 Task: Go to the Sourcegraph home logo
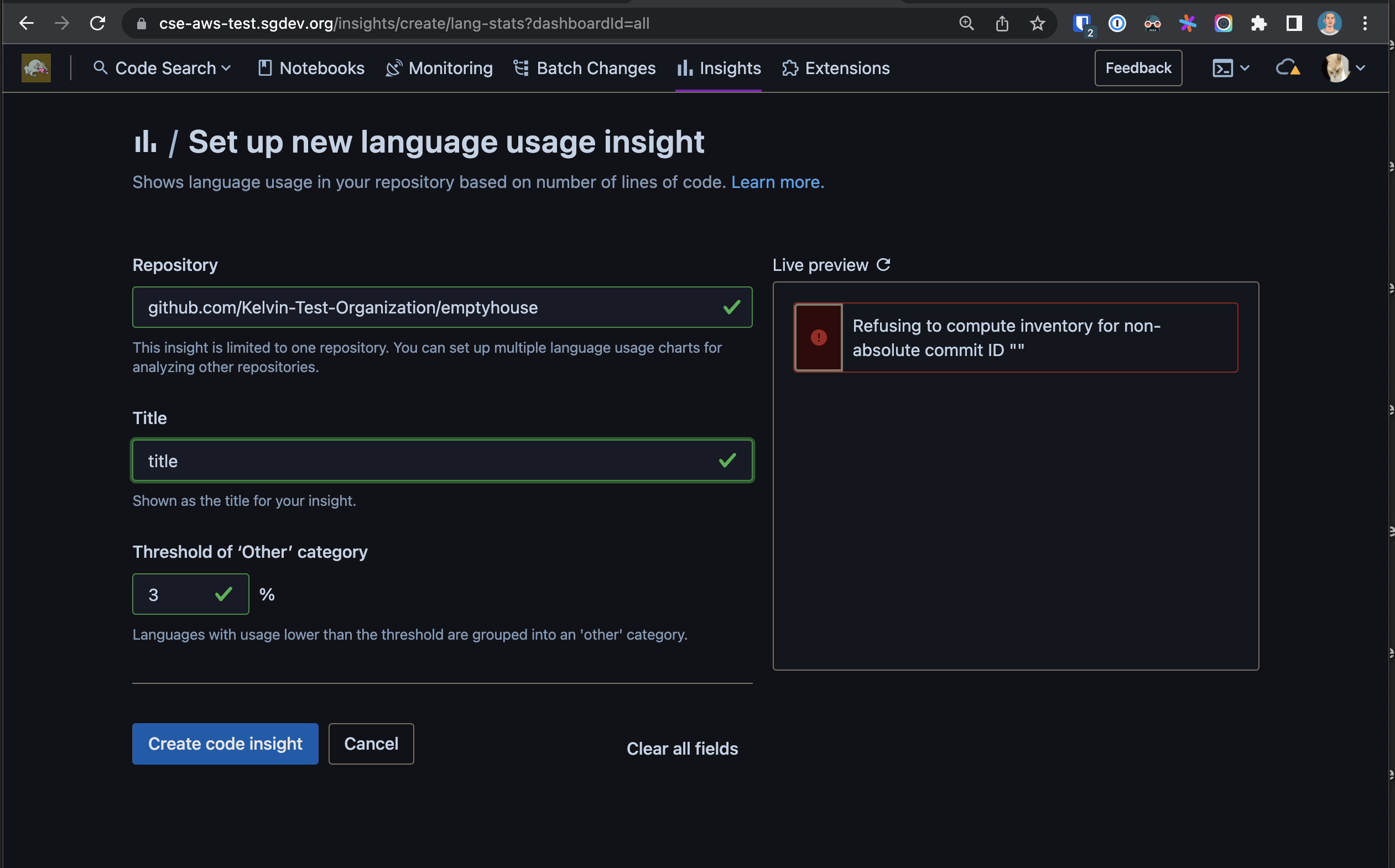pyautogui.click(x=36, y=69)
